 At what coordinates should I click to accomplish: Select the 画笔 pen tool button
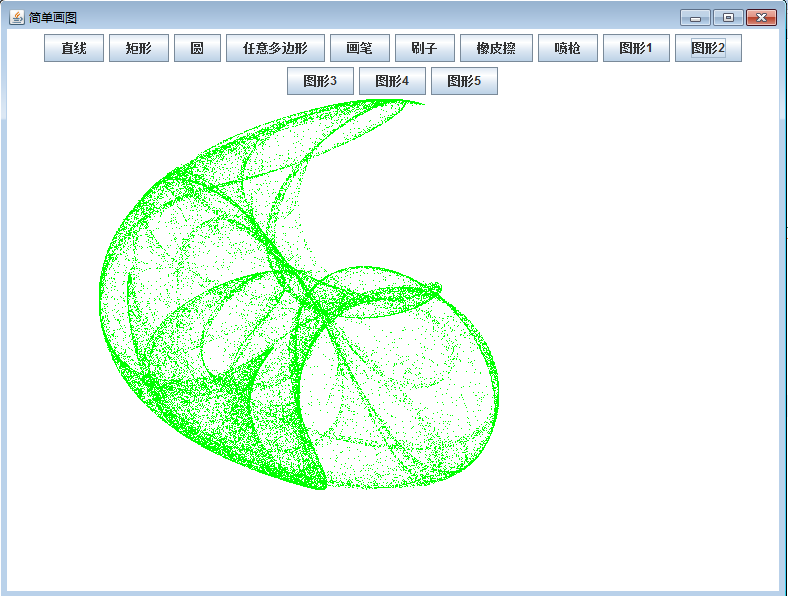(x=360, y=48)
